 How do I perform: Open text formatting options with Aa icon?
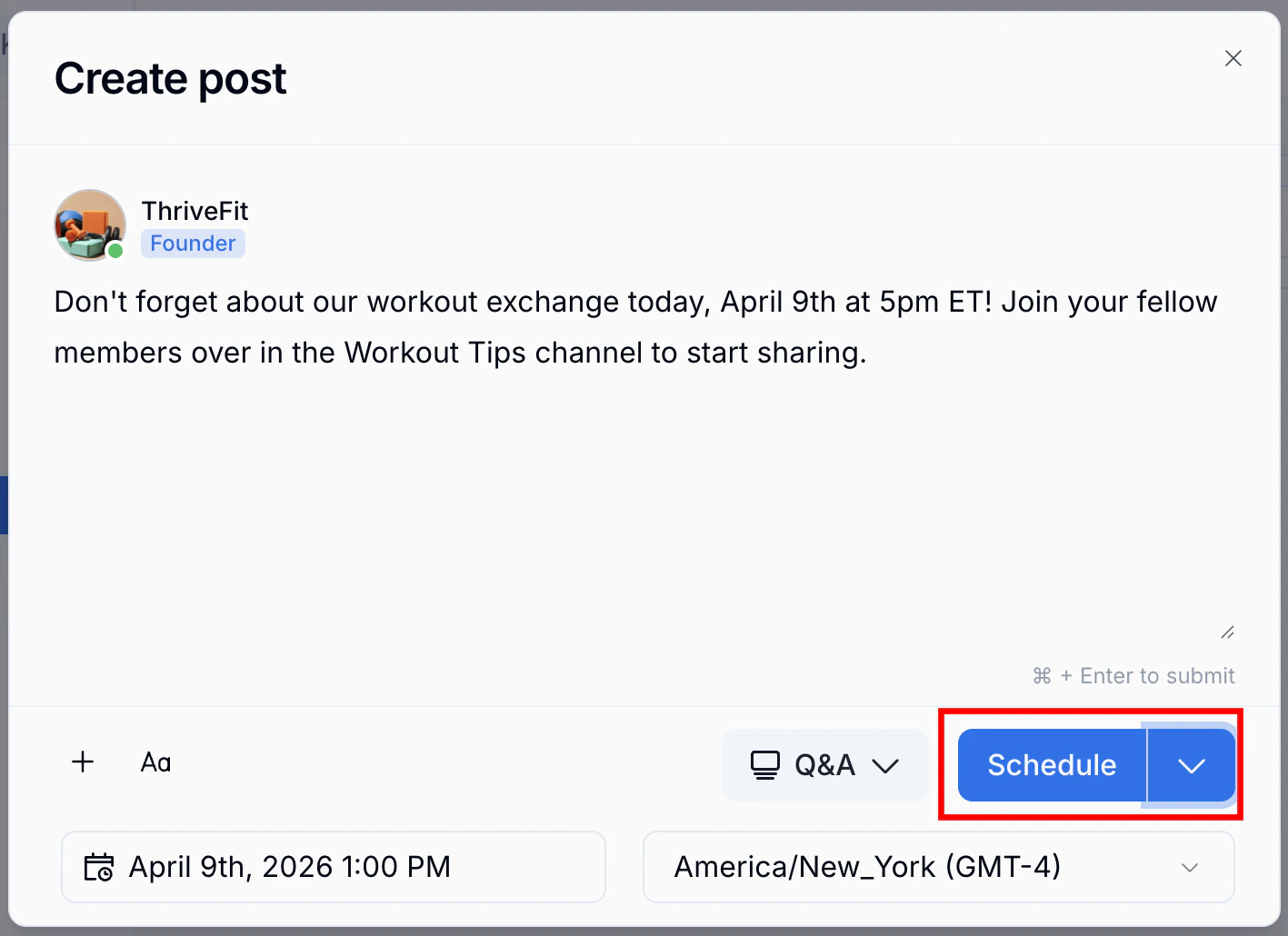coord(155,763)
